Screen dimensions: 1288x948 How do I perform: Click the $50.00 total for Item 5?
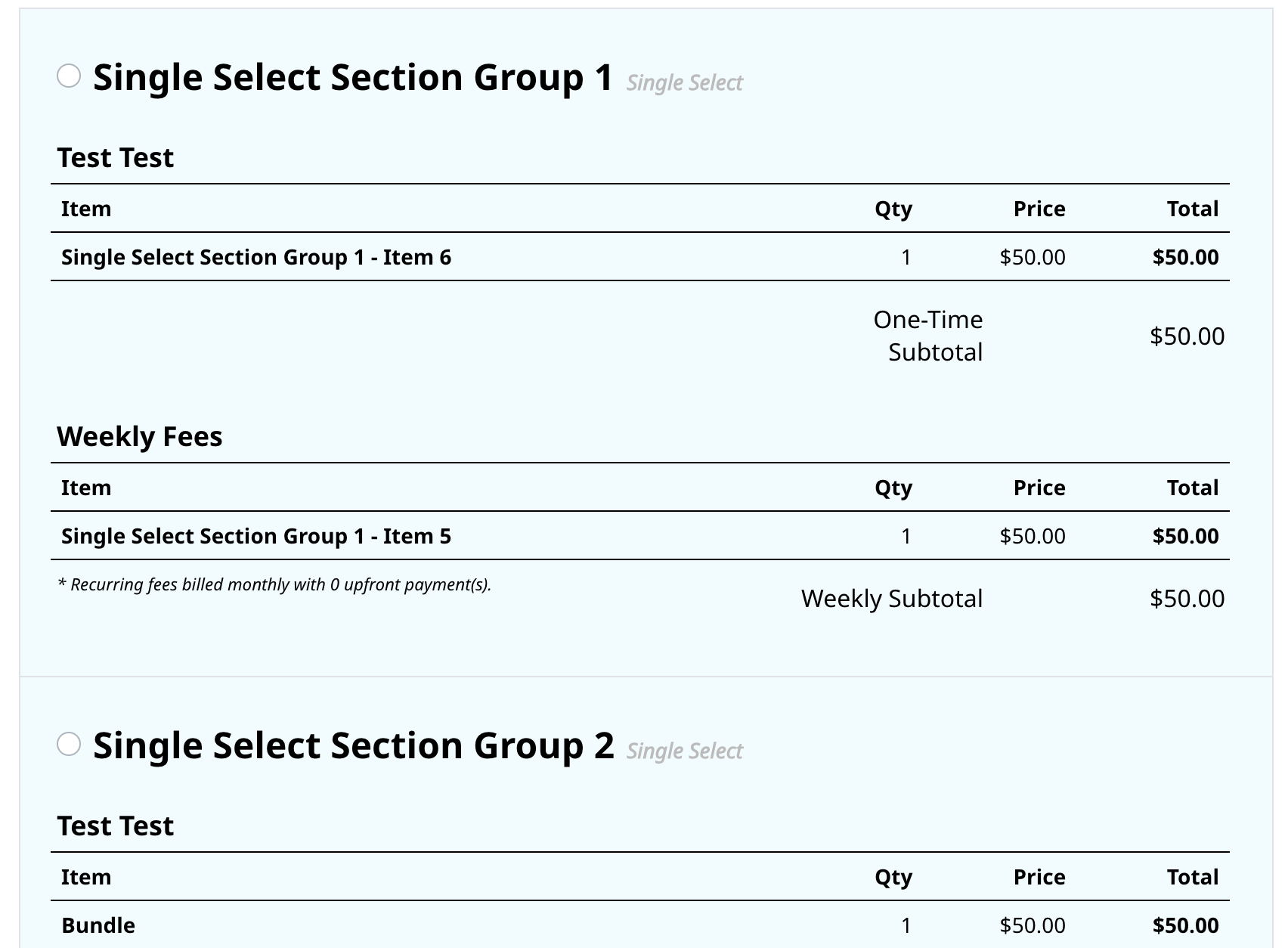pyautogui.click(x=1185, y=536)
